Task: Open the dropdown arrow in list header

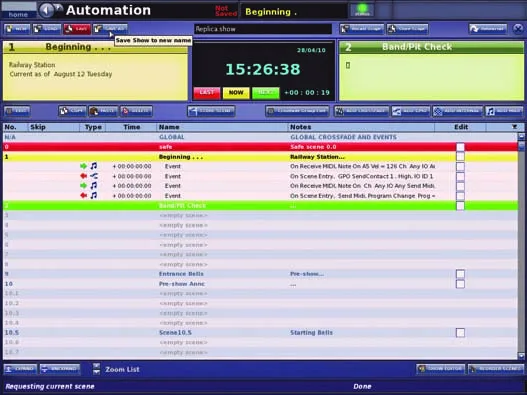Action: [514, 127]
